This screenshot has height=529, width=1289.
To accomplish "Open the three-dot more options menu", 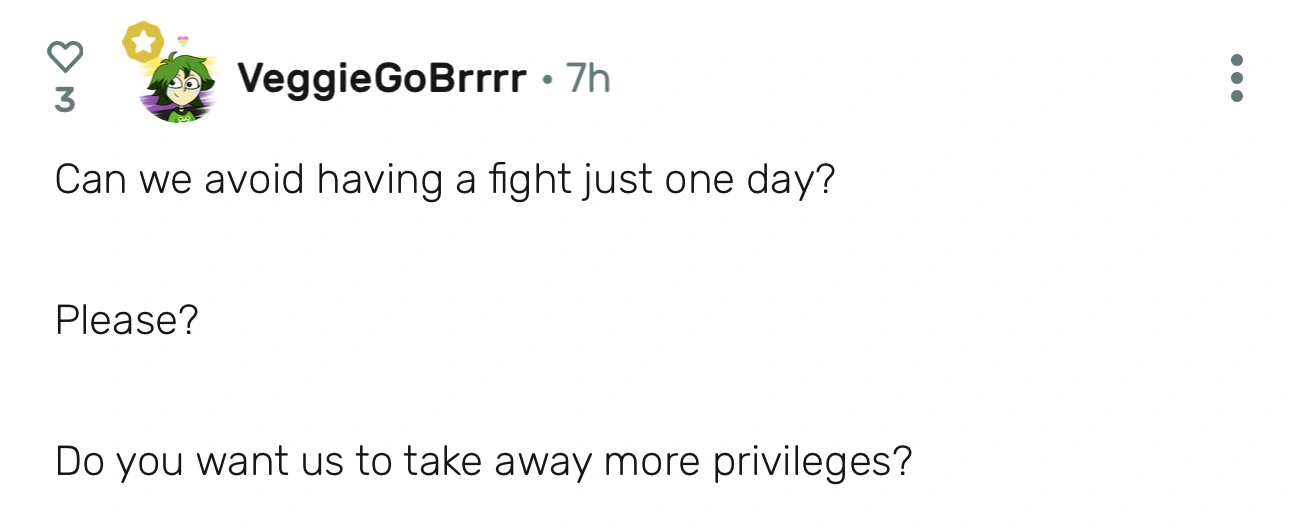I will (1237, 78).
